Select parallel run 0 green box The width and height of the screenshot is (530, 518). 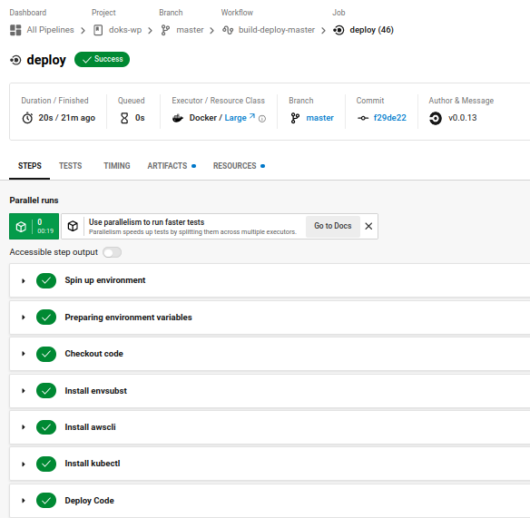pyautogui.click(x=34, y=226)
